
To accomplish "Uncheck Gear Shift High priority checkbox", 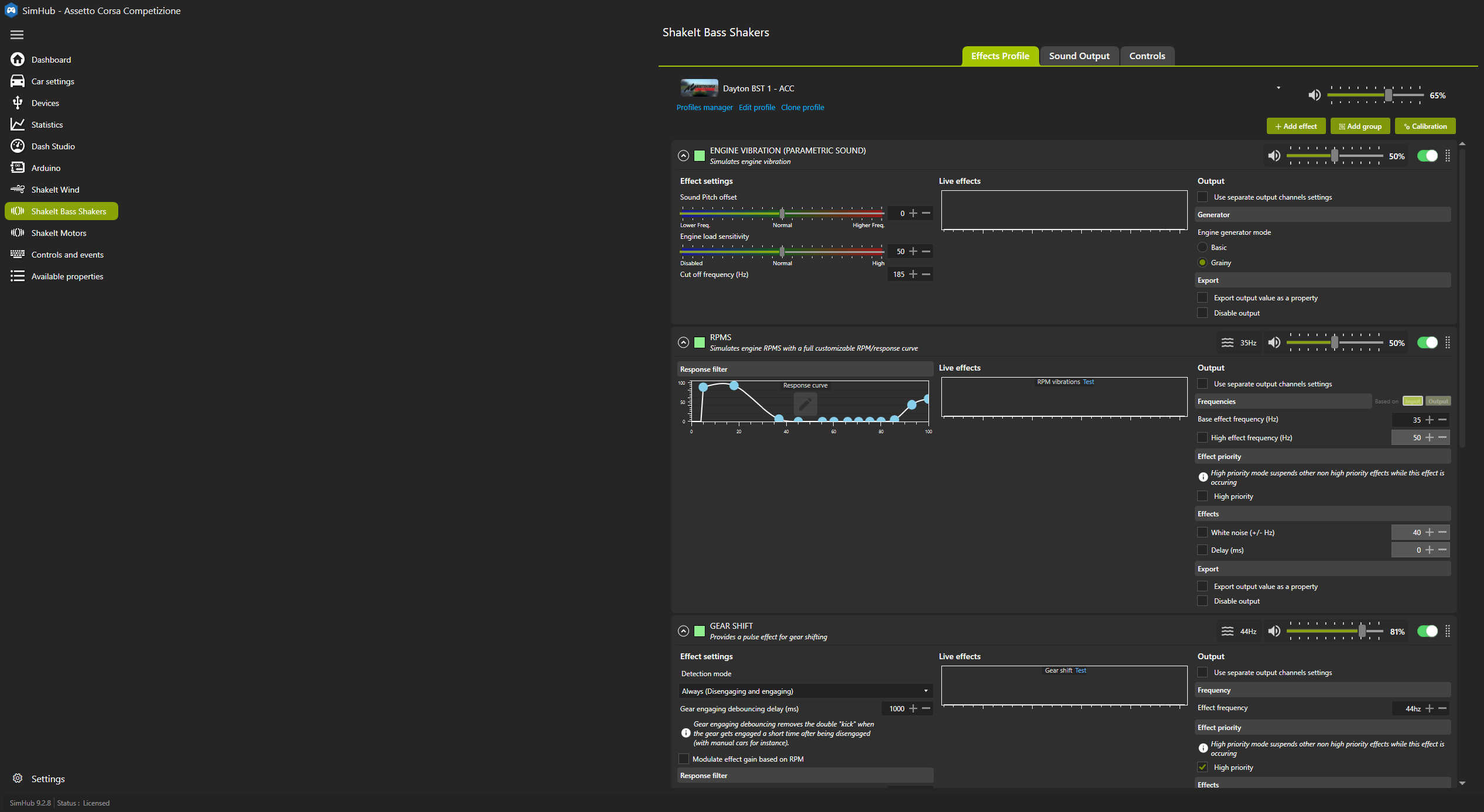I will click(1202, 767).
